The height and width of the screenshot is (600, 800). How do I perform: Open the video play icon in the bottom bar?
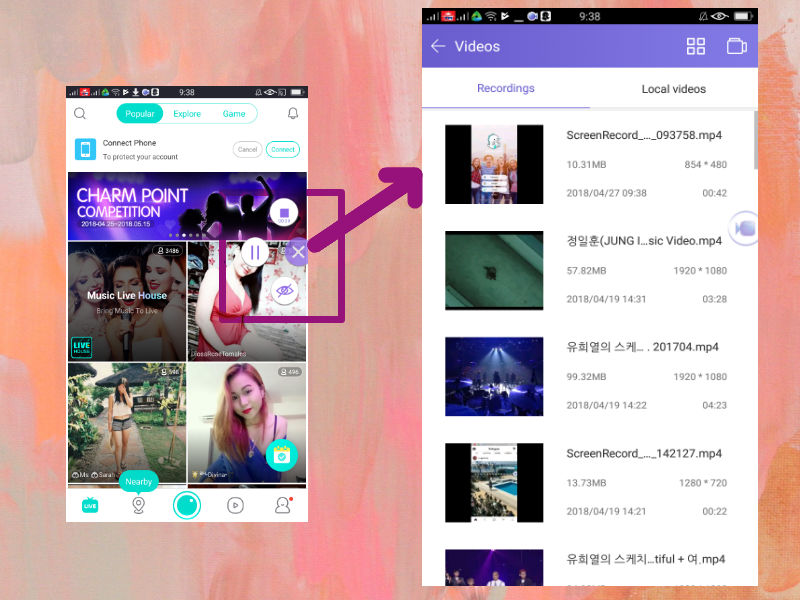235,505
